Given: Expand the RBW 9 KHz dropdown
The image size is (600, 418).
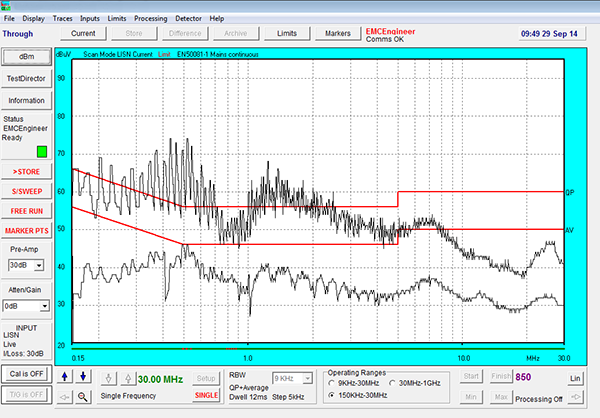Looking at the screenshot, I should (306, 380).
